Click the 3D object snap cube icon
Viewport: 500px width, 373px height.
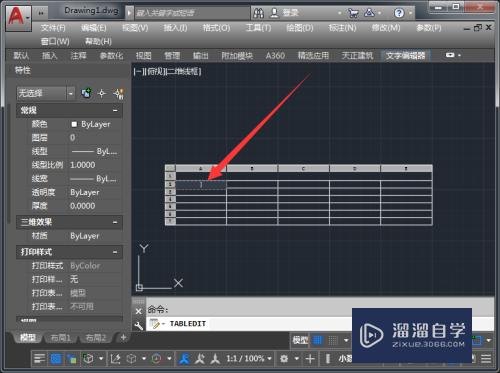(x=88, y=359)
